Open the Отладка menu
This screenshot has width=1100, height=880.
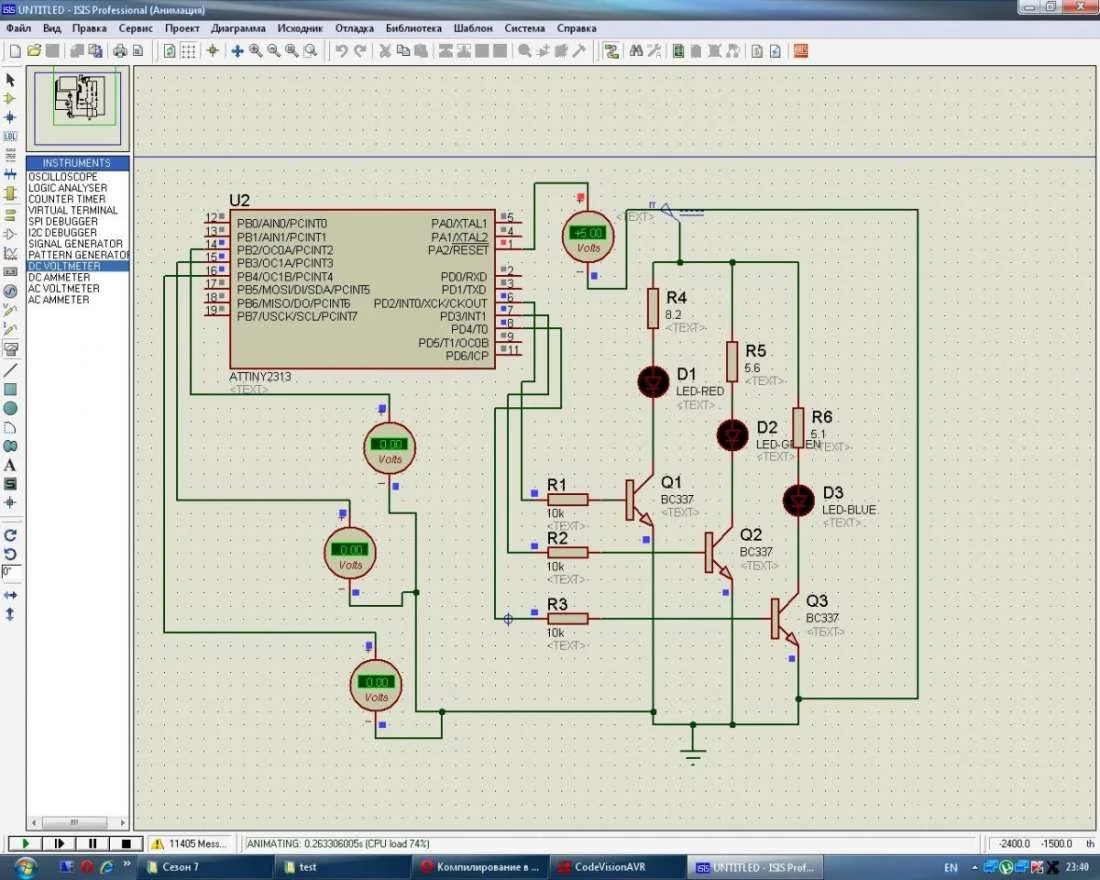click(x=357, y=28)
